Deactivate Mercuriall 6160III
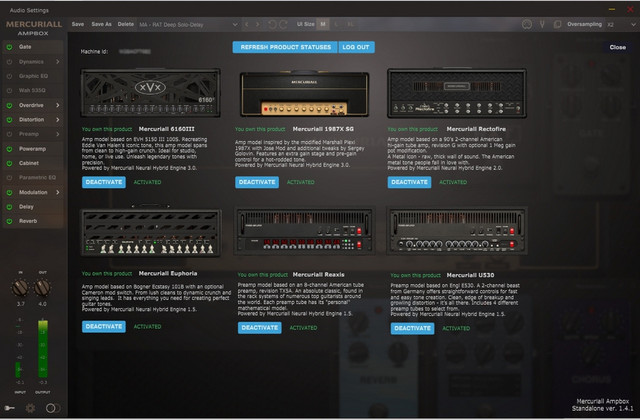 104,182
